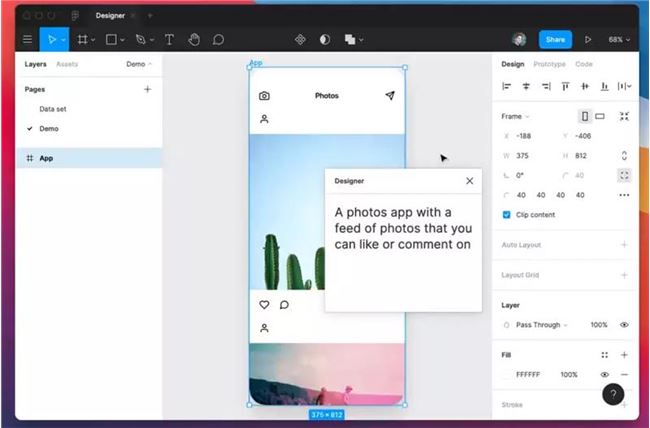Click the Share button
This screenshot has width=650, height=428.
pyautogui.click(x=555, y=39)
